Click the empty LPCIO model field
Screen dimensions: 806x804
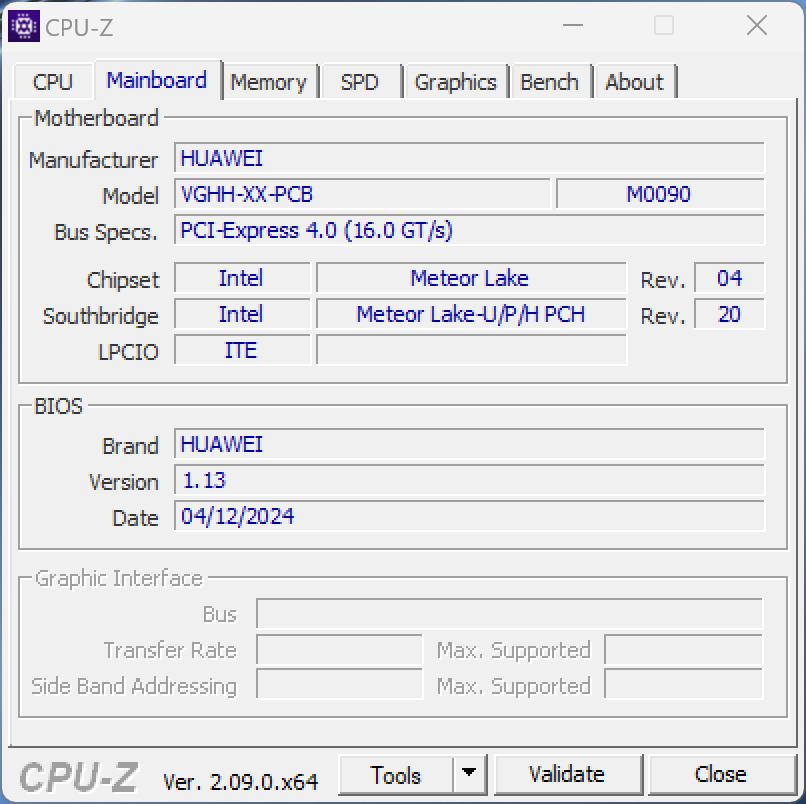pyautogui.click(x=471, y=350)
